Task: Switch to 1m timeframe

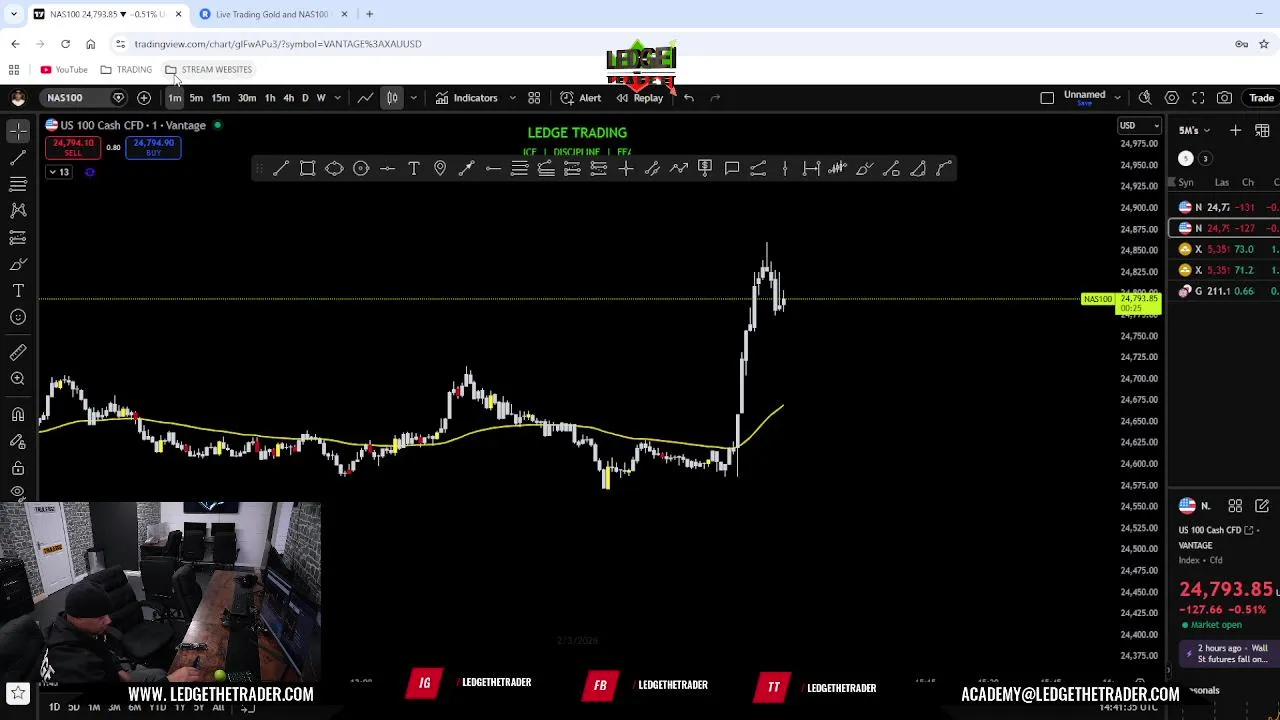Action: pyautogui.click(x=175, y=98)
